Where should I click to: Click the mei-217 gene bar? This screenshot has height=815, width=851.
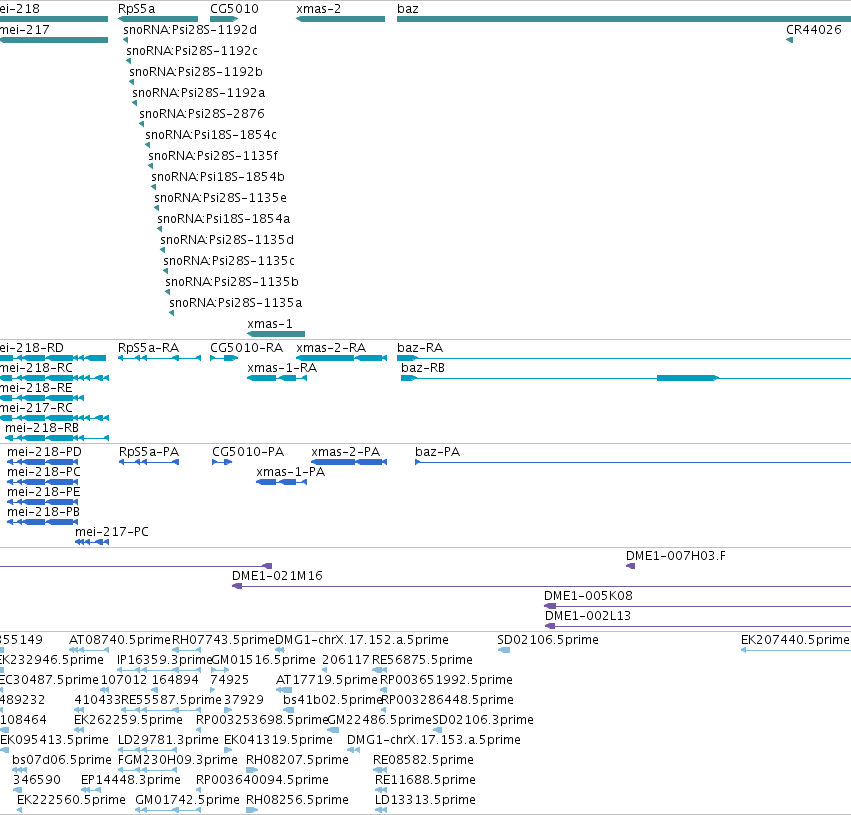point(54,40)
